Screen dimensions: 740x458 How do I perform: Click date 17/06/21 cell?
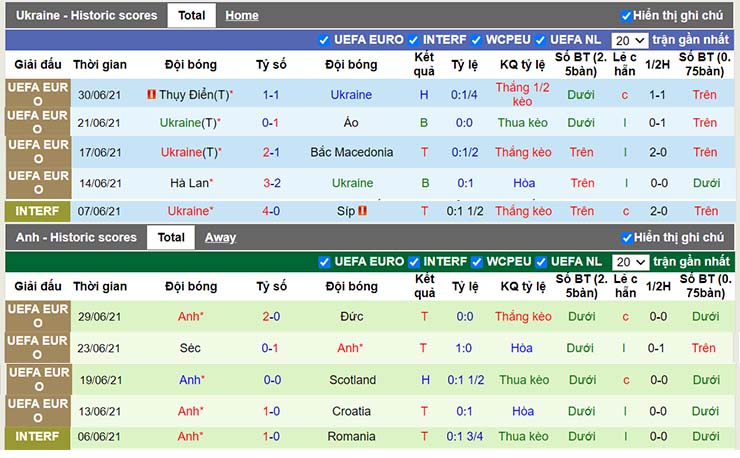coord(100,153)
